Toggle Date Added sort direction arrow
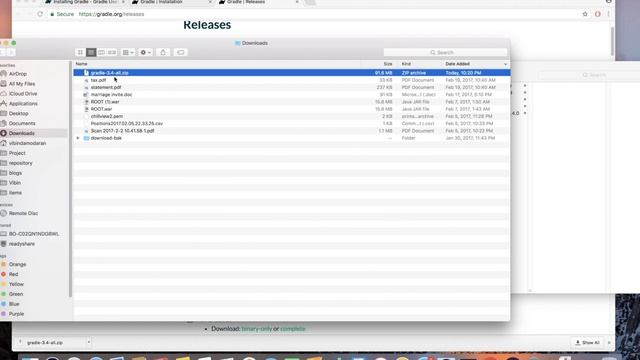 pyautogui.click(x=505, y=64)
